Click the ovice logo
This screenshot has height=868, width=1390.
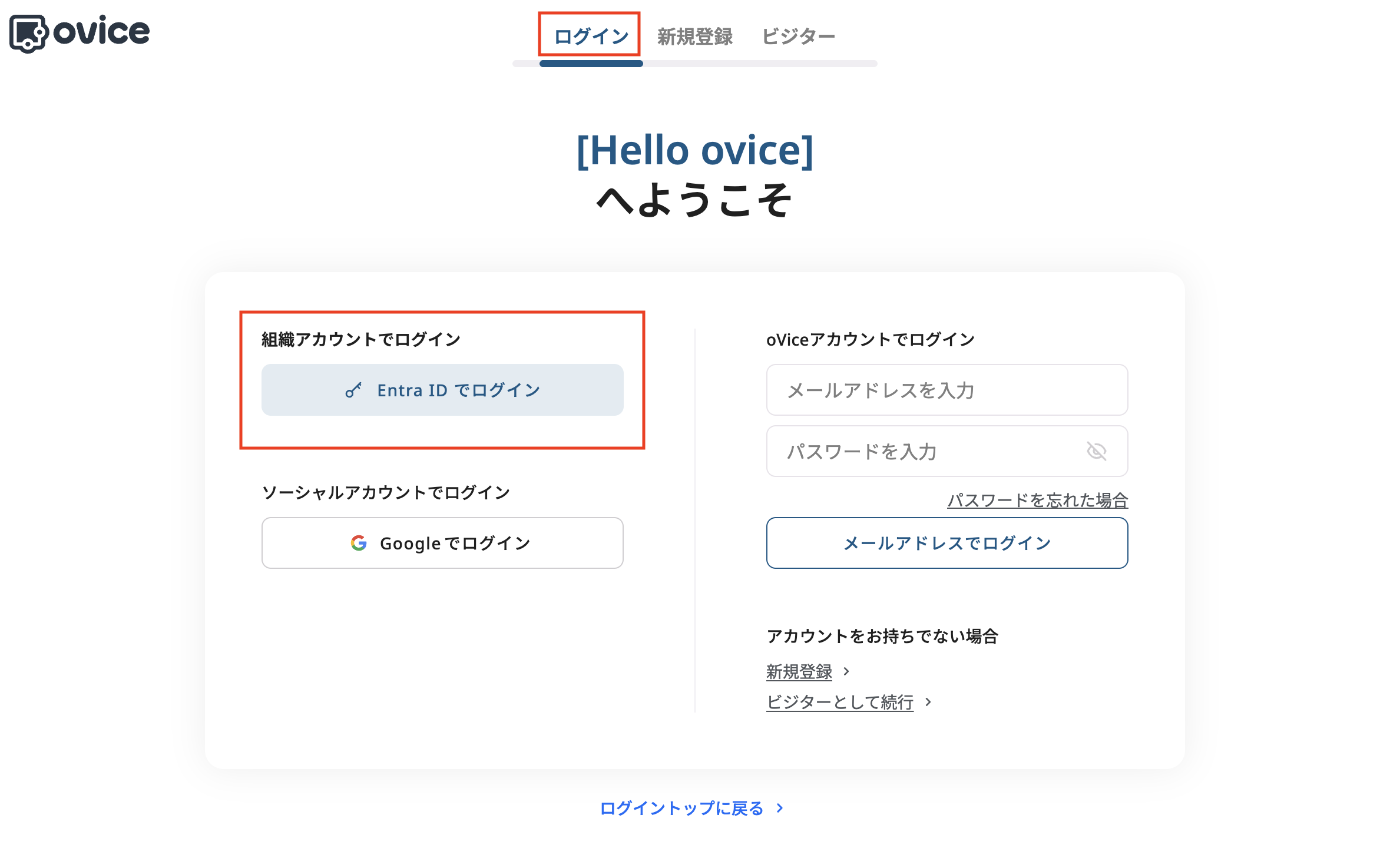click(80, 33)
